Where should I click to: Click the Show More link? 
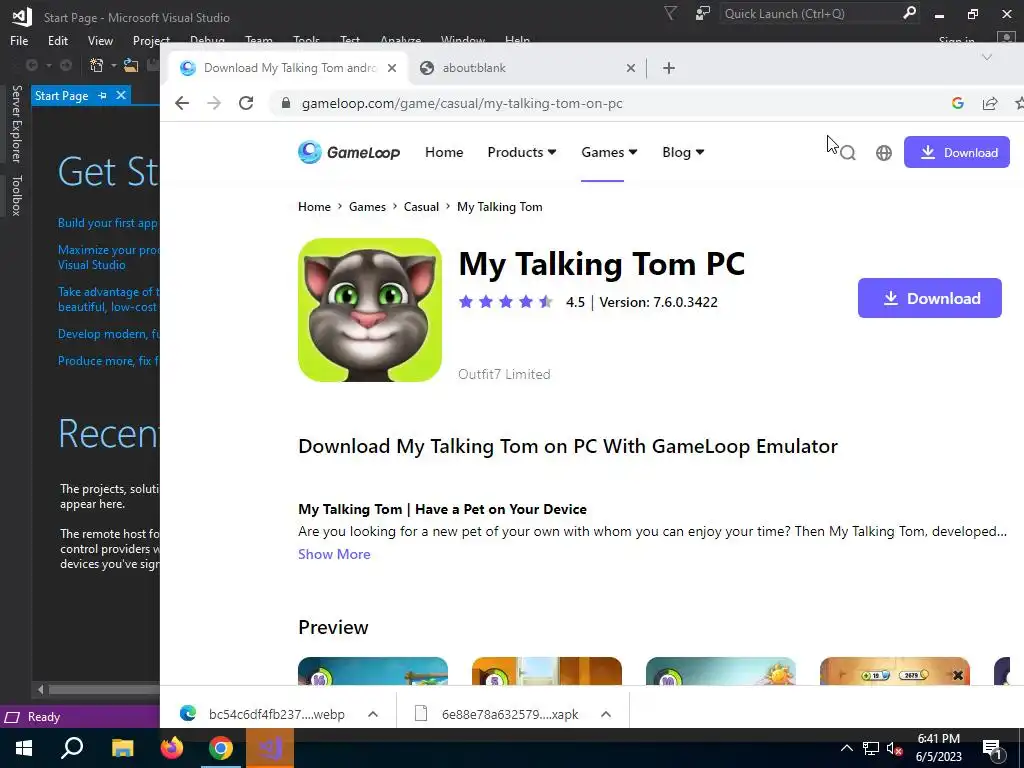click(x=334, y=554)
